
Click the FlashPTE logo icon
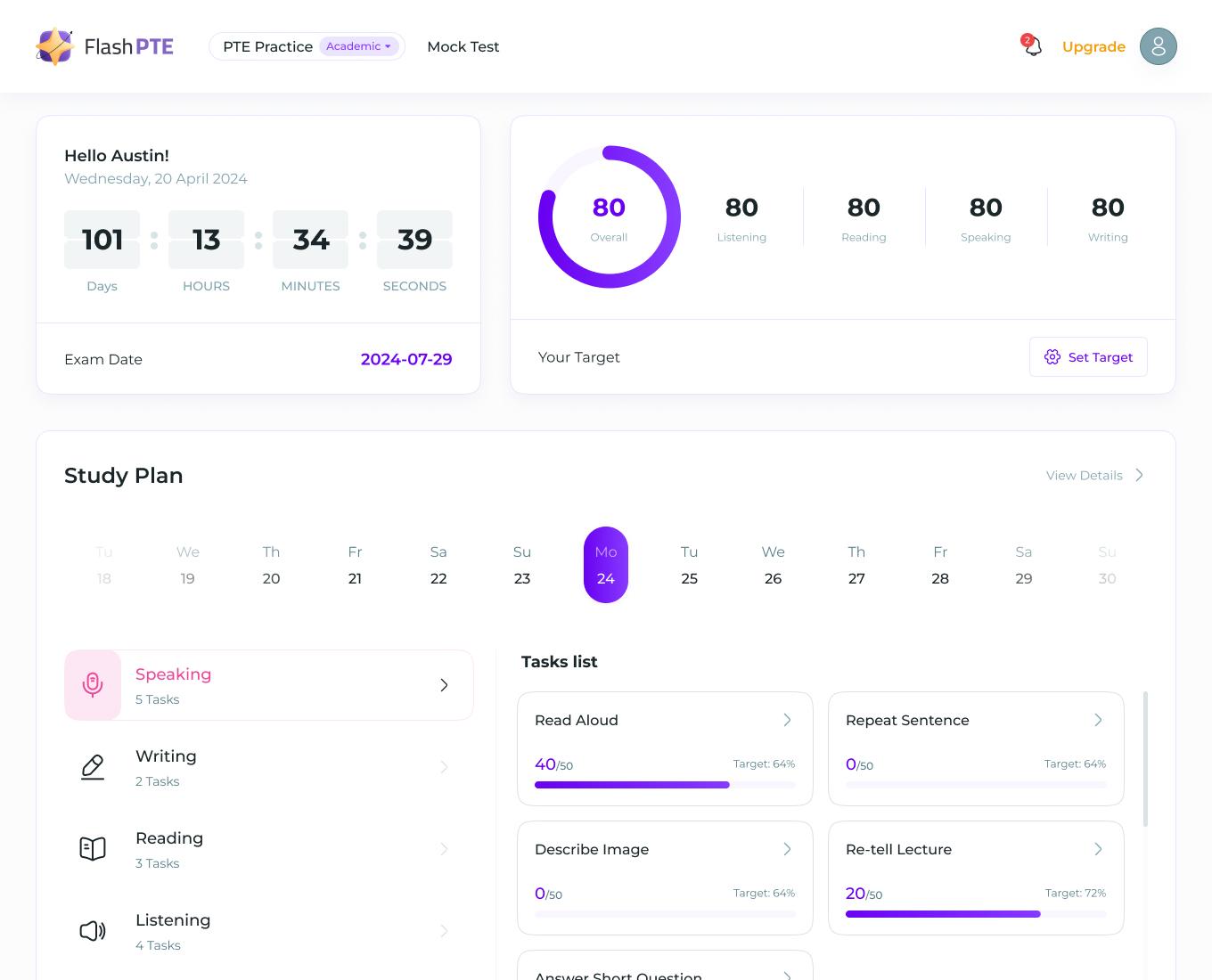54,46
